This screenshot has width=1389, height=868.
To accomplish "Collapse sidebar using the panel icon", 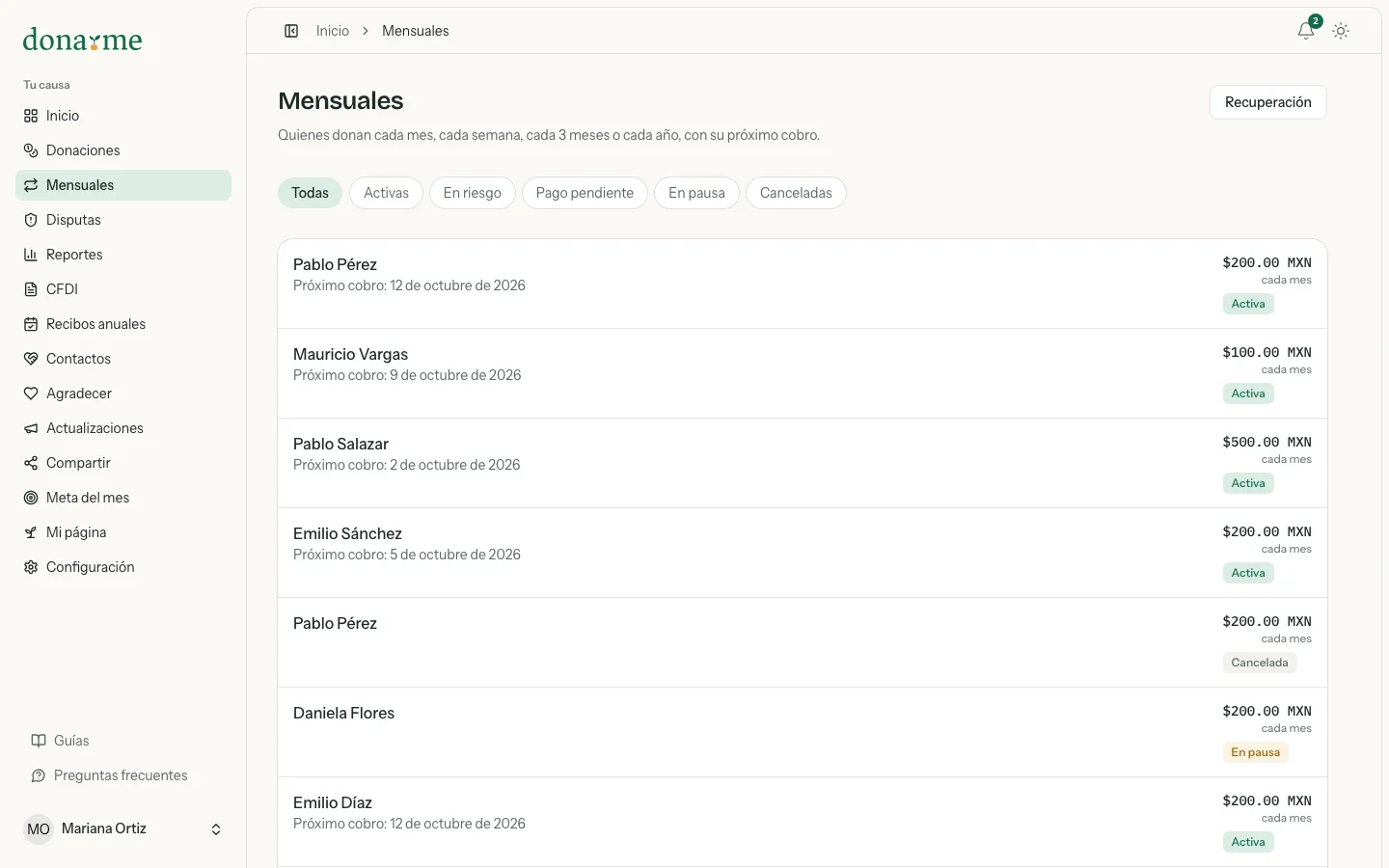I will (291, 31).
